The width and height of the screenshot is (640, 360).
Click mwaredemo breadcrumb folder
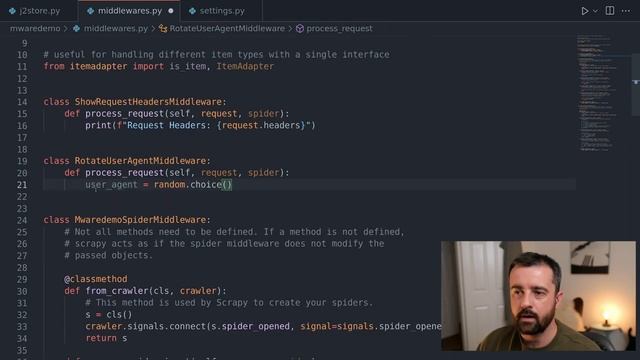point(35,29)
